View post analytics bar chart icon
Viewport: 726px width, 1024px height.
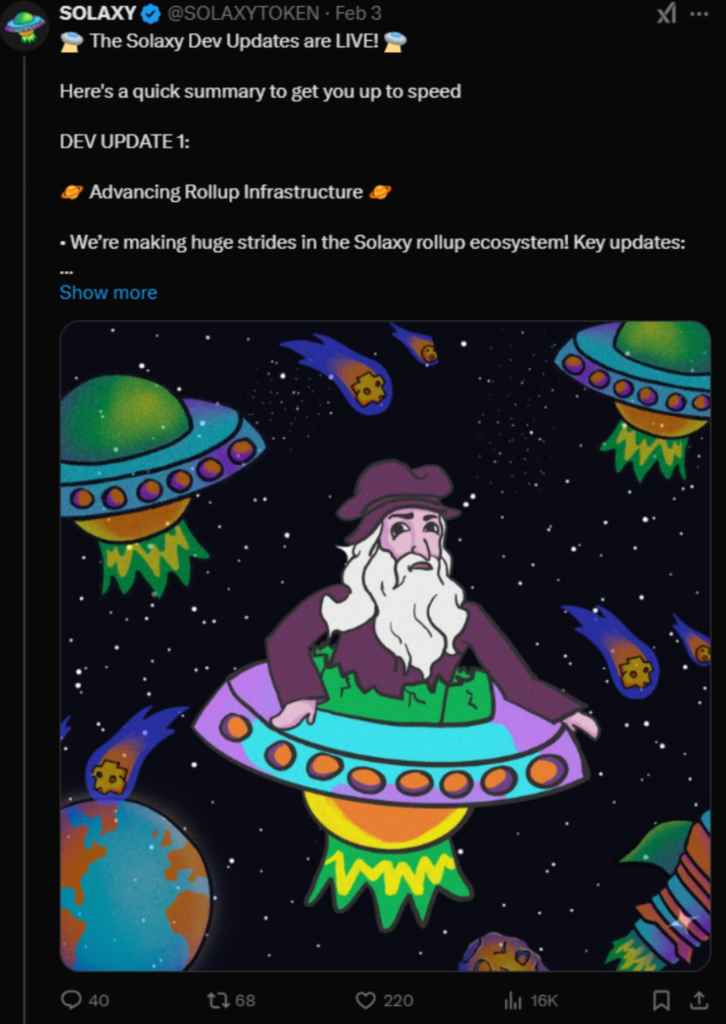[514, 1000]
